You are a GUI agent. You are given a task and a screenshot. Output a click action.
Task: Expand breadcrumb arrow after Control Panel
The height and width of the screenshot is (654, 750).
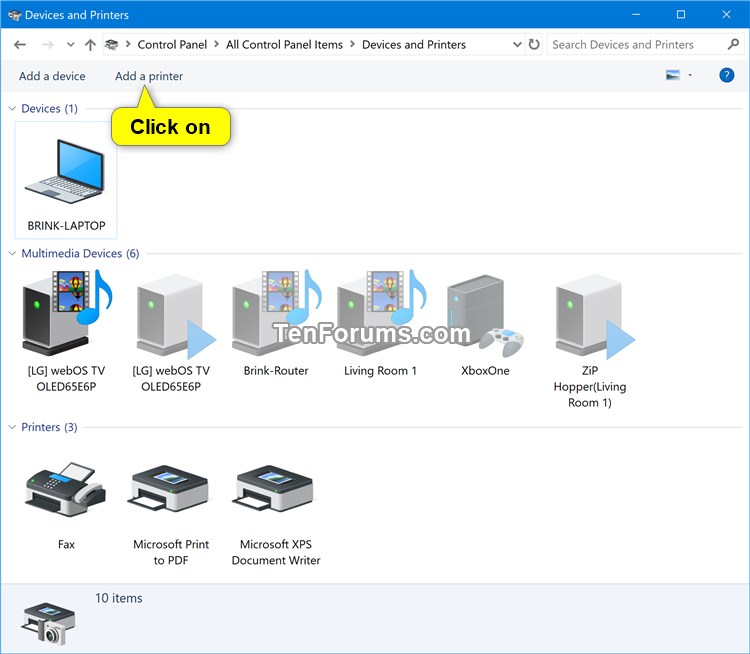coord(216,44)
